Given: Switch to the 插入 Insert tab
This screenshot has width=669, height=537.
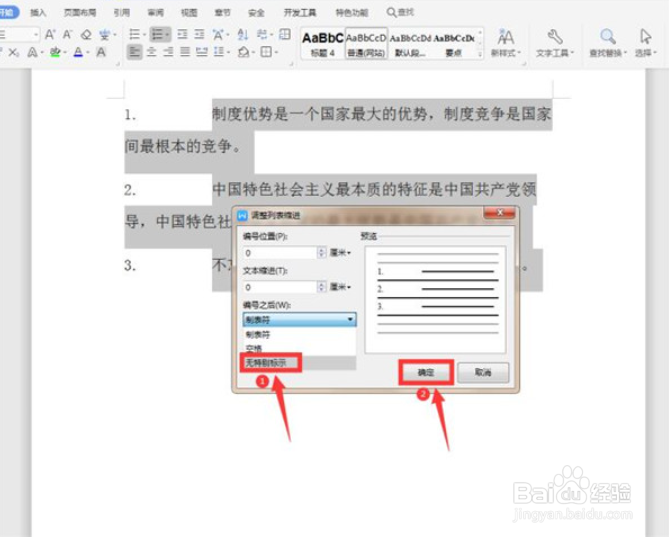Looking at the screenshot, I should 38,12.
